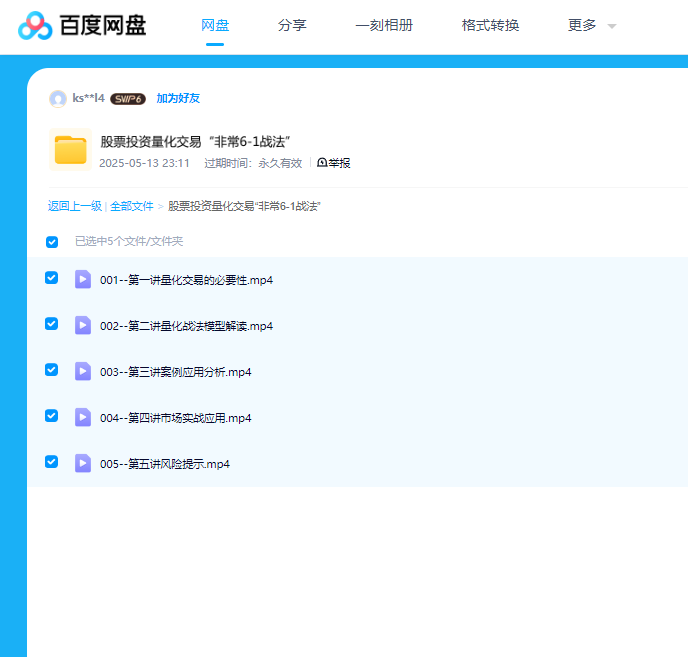Expand the 更多 dropdown menu
The image size is (688, 657).
click(592, 26)
